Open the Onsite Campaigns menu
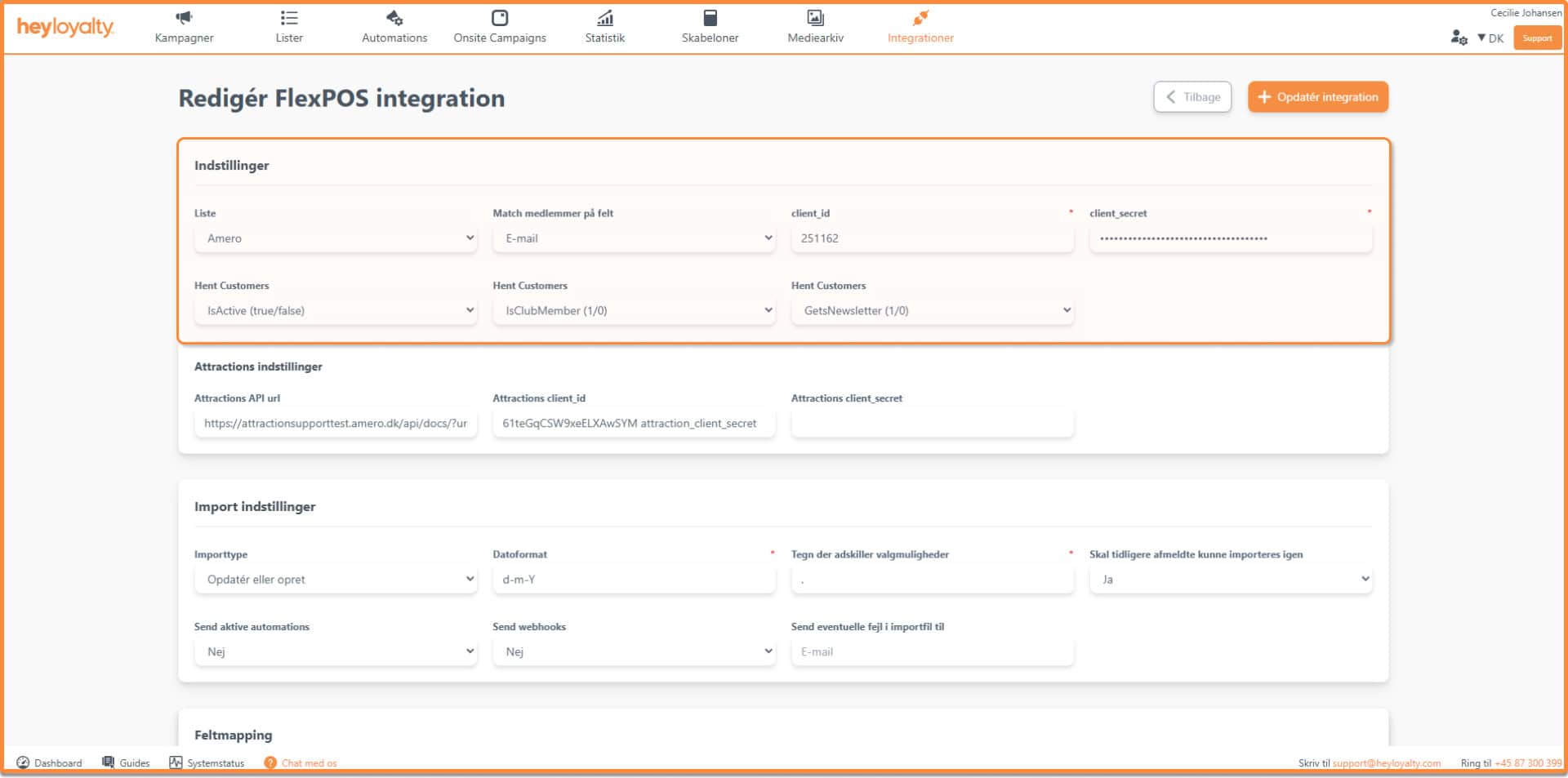This screenshot has width=1568, height=778. pyautogui.click(x=500, y=27)
